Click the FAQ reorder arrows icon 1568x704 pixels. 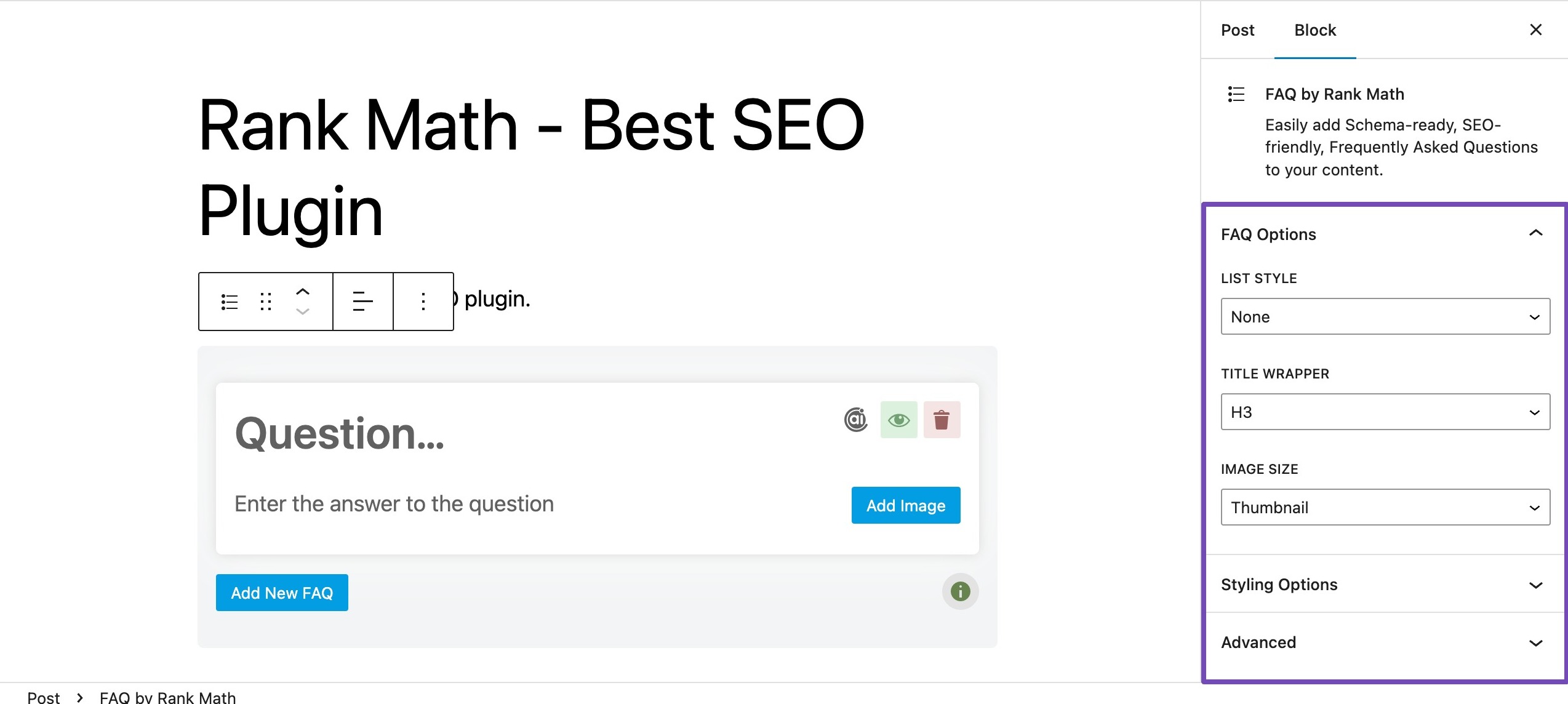(304, 301)
